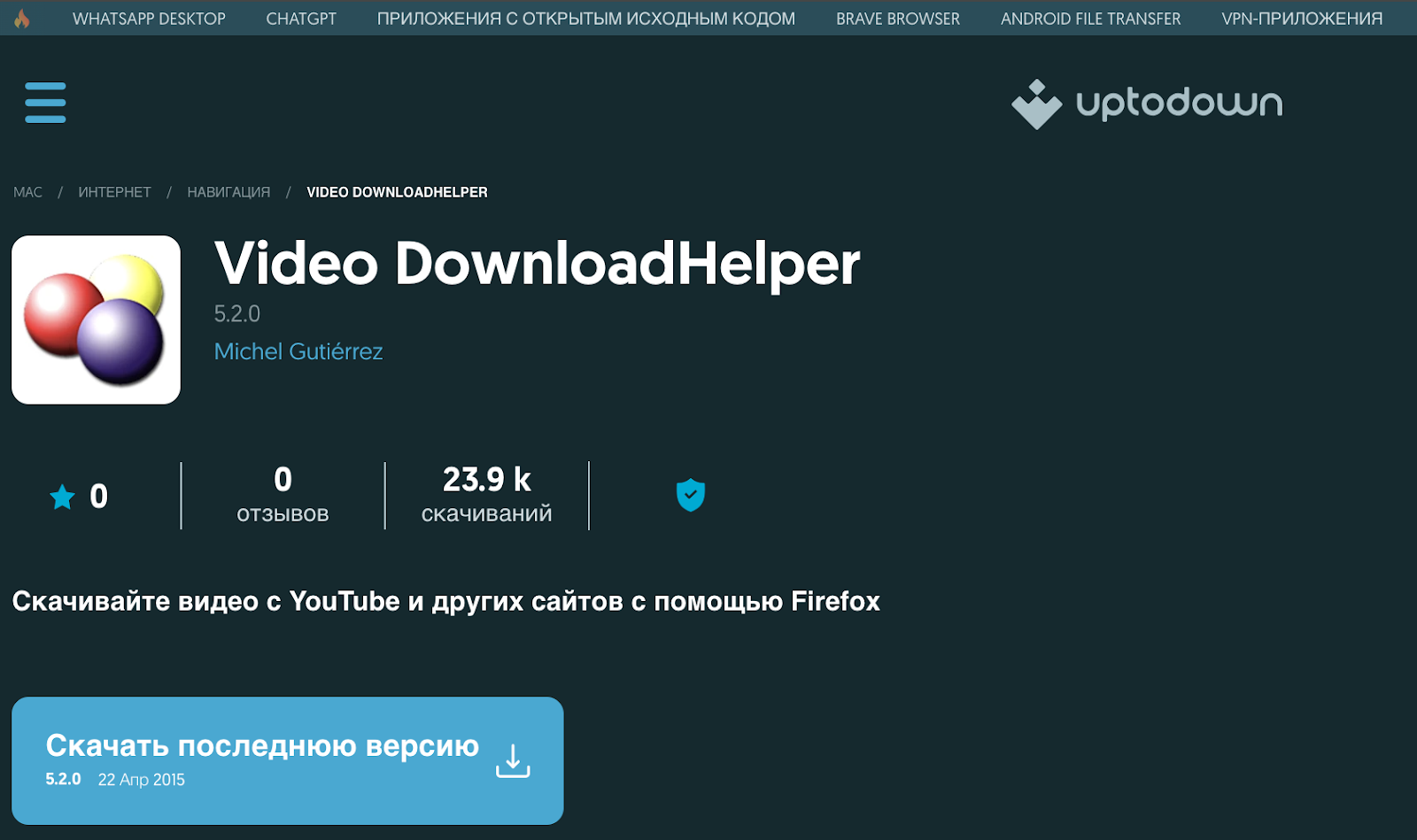
Task: Open WhatsApp Desktop in the top bar
Action: coord(149,19)
